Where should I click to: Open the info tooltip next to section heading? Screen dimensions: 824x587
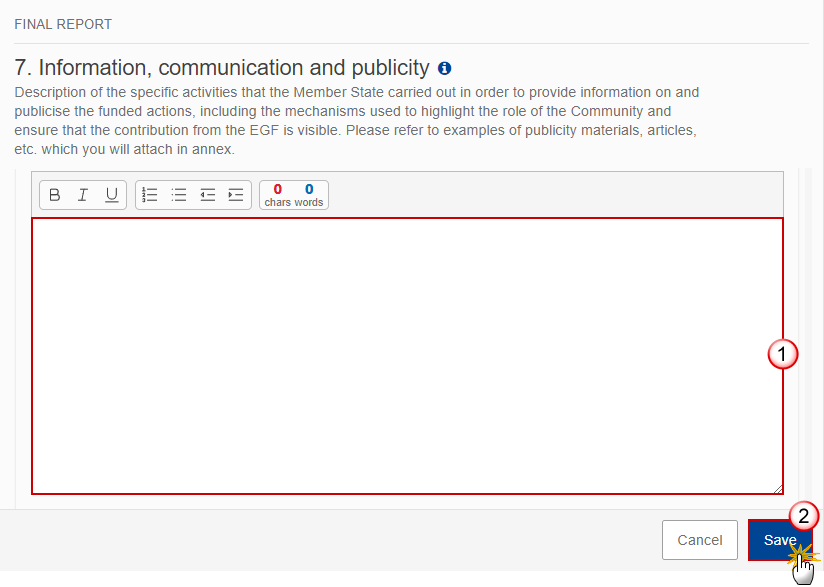pyautogui.click(x=445, y=68)
